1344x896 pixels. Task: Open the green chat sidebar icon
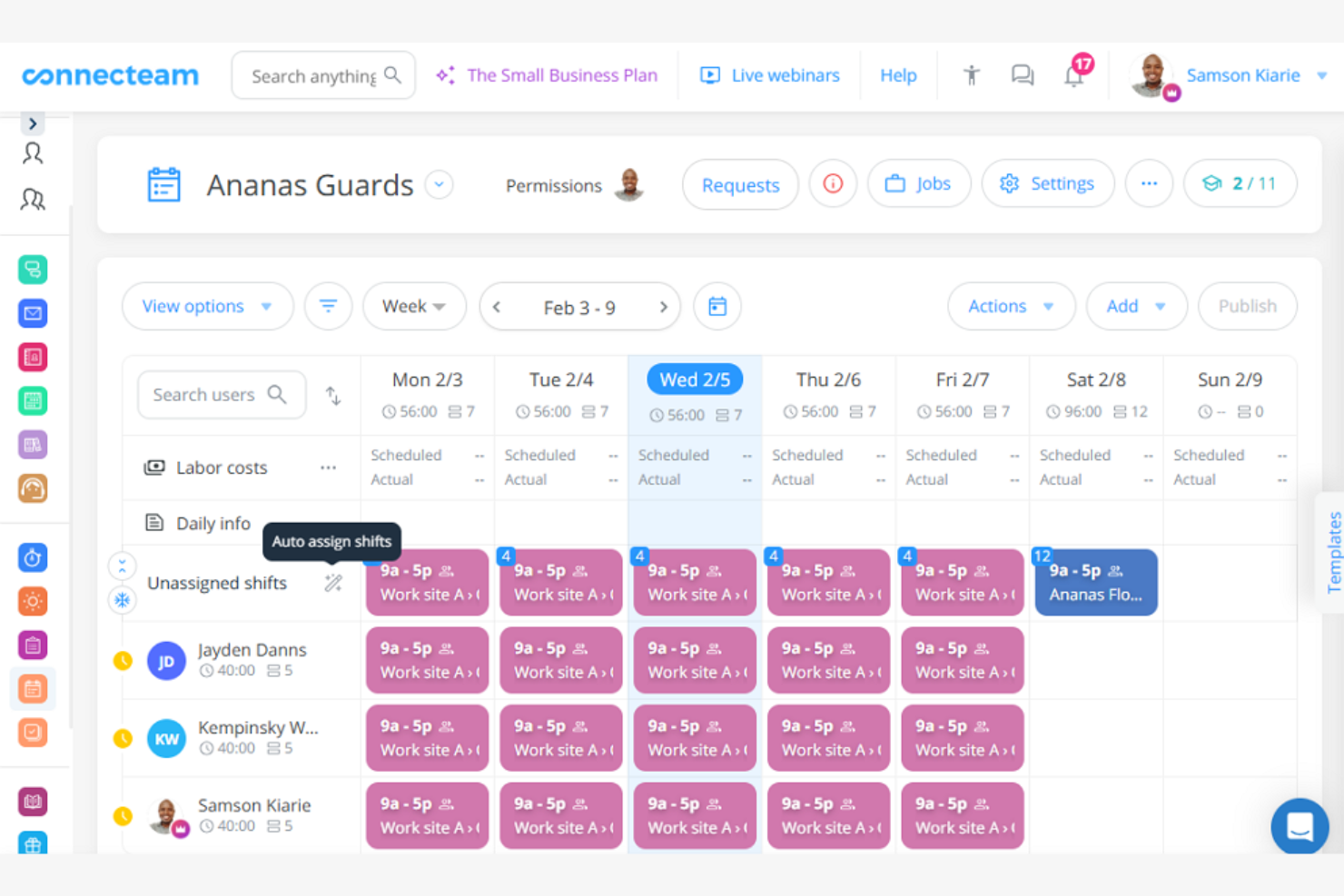[33, 270]
